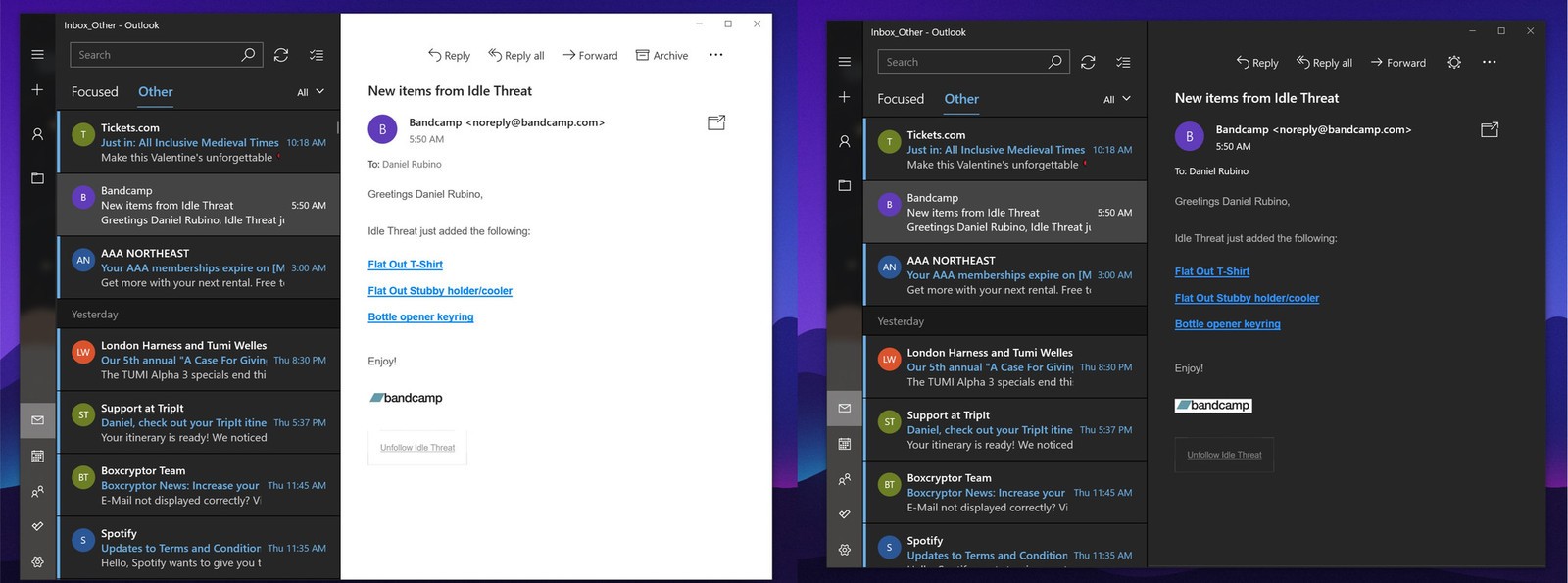The image size is (1568, 583).
Task: Click the search magnifier in the left window
Action: click(248, 55)
